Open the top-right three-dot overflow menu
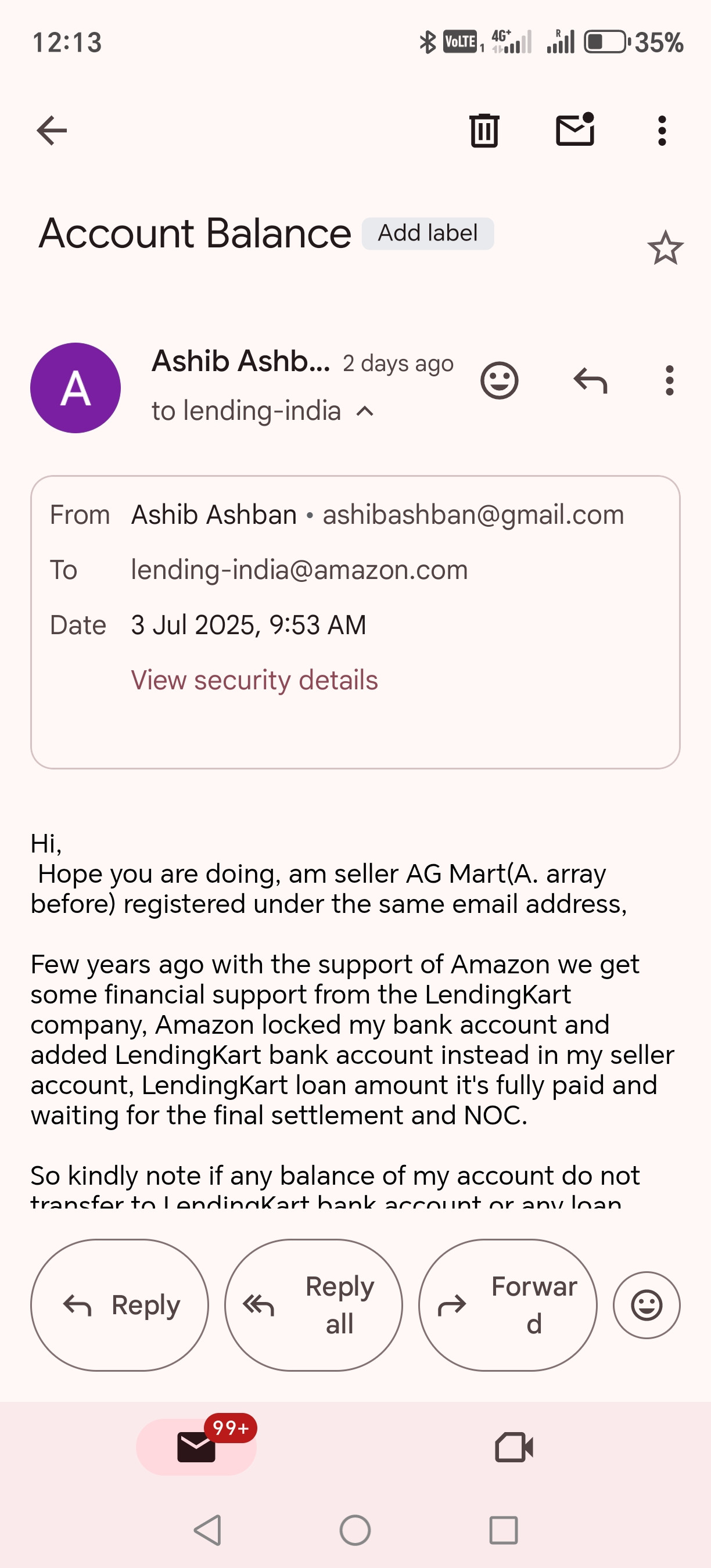 662,130
